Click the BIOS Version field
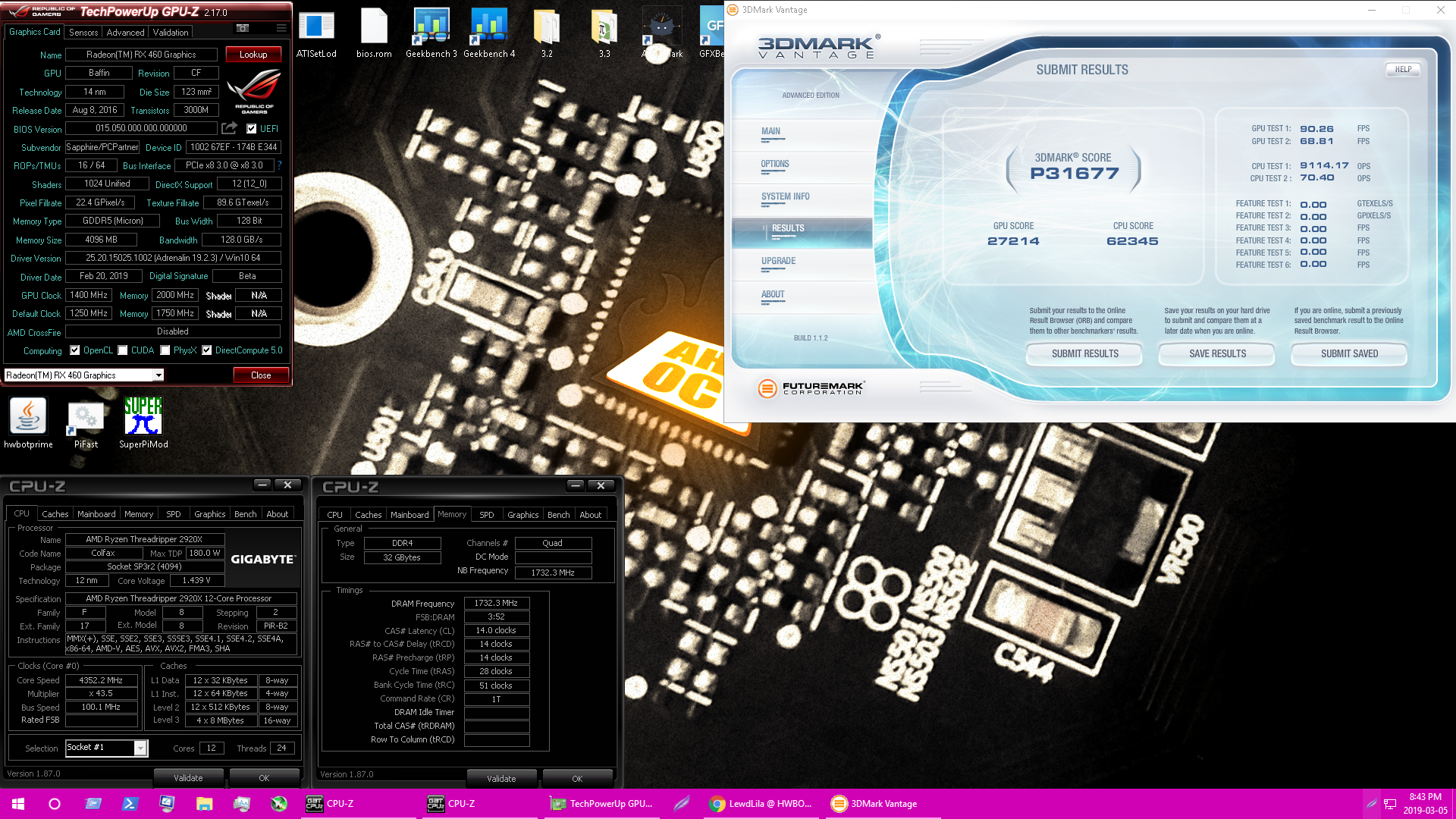 pos(141,128)
